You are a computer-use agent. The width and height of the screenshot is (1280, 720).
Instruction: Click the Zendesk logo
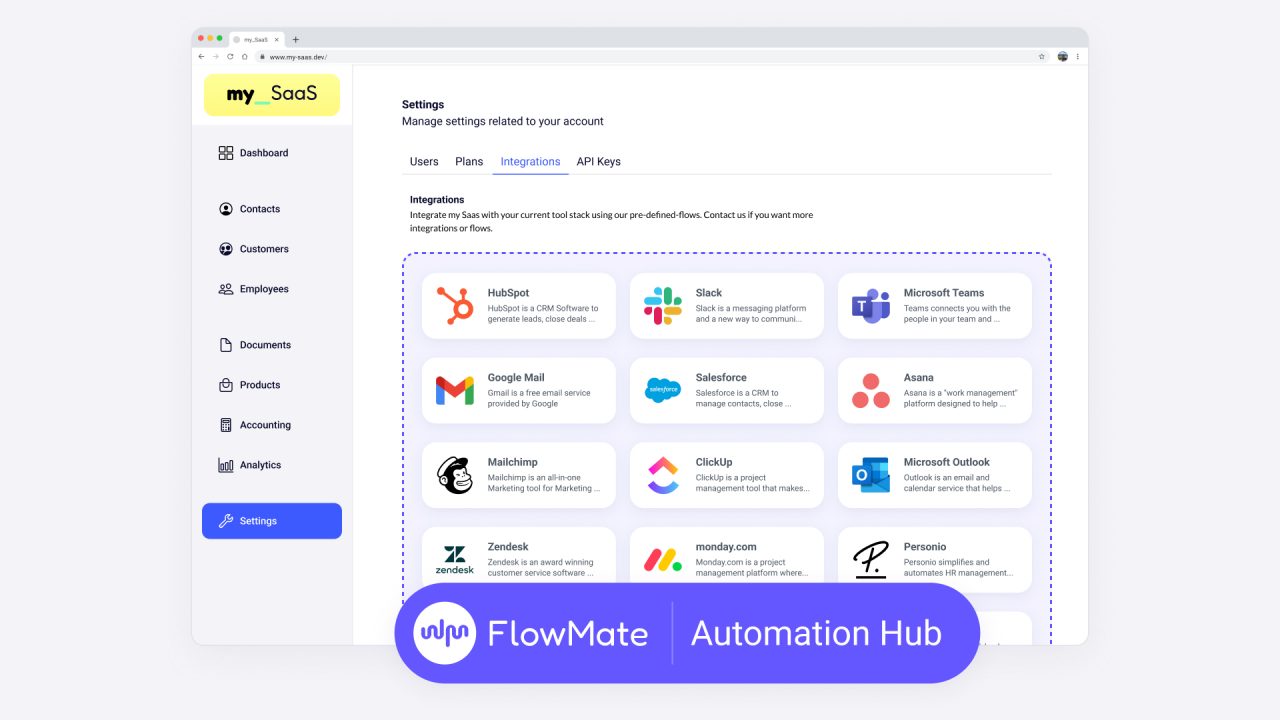tap(454, 559)
